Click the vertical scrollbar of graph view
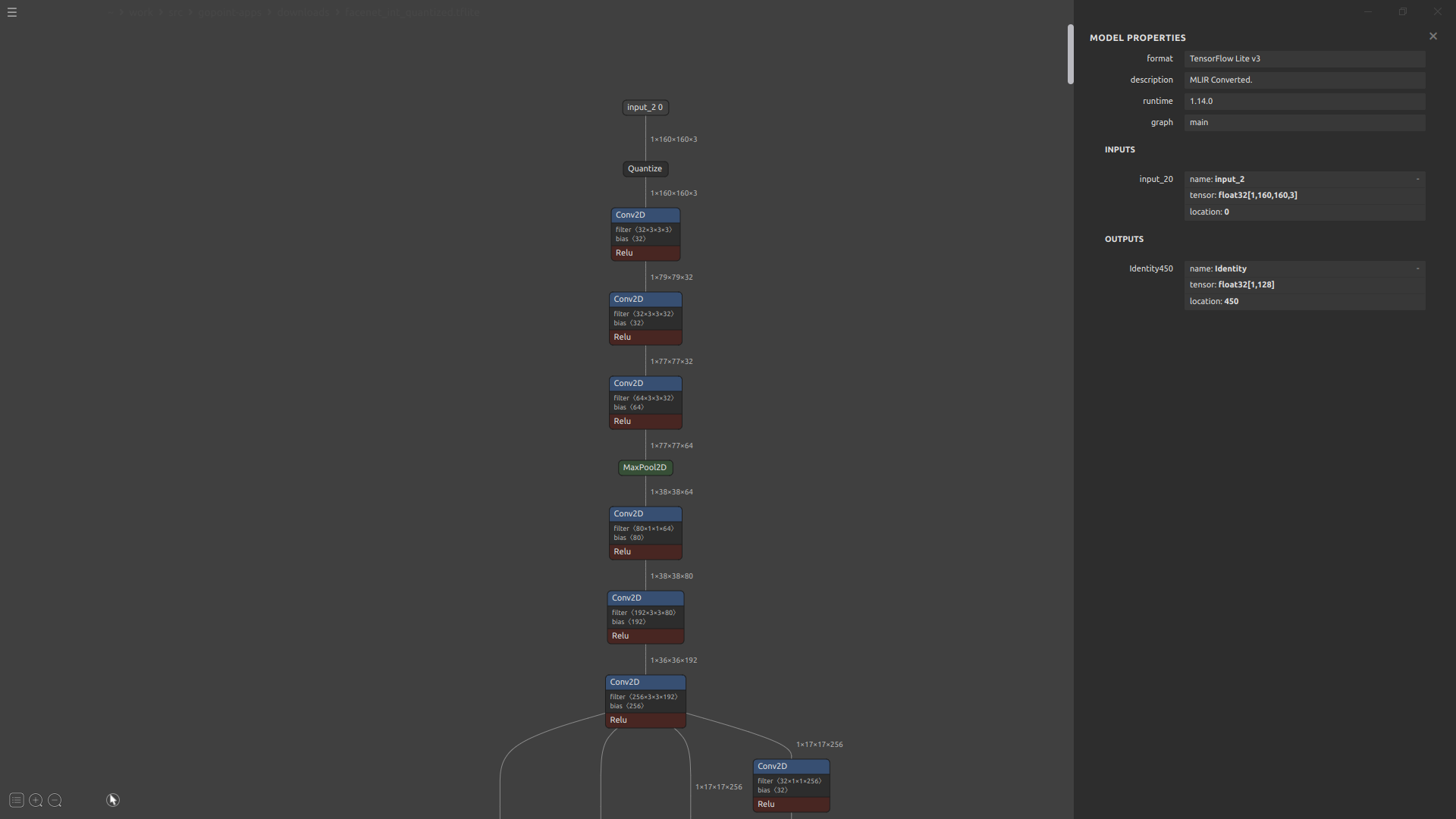 (x=1070, y=55)
